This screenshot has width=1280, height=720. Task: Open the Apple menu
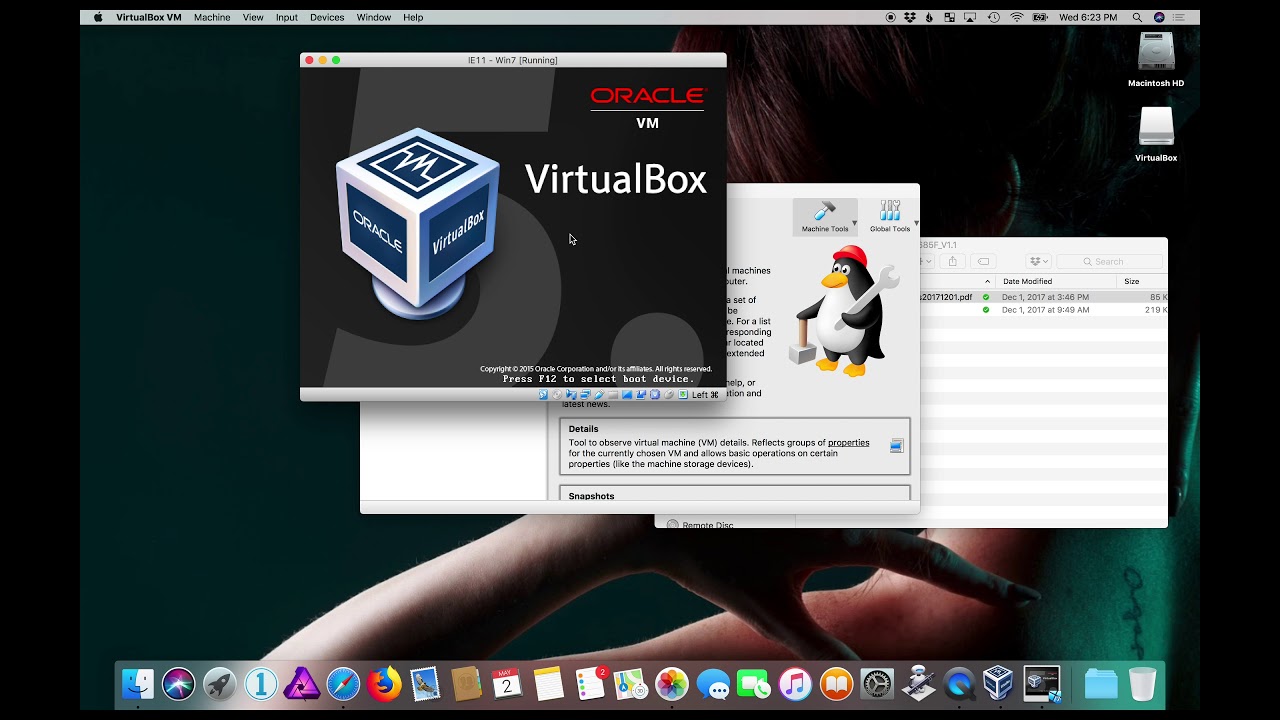coord(98,17)
